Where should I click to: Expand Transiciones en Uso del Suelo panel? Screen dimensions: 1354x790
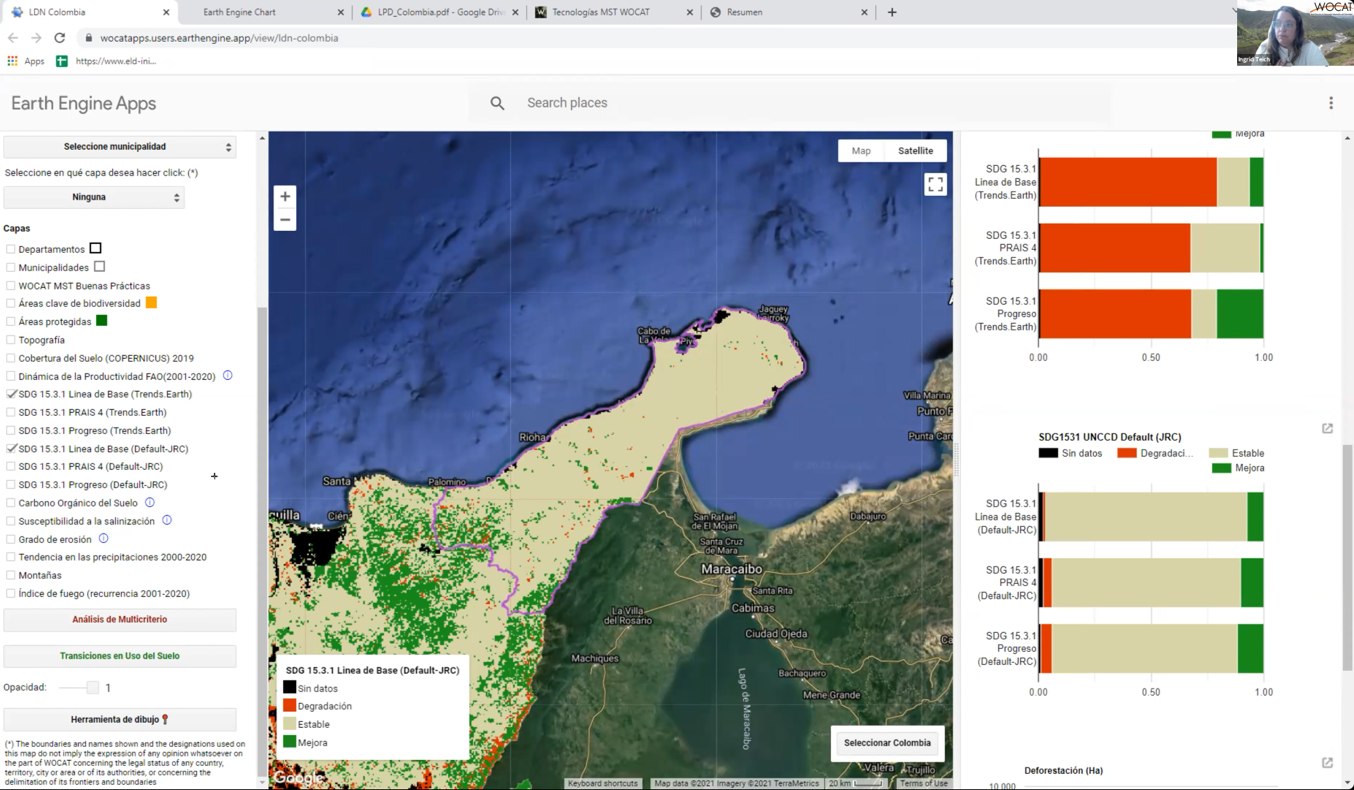[x=120, y=656]
